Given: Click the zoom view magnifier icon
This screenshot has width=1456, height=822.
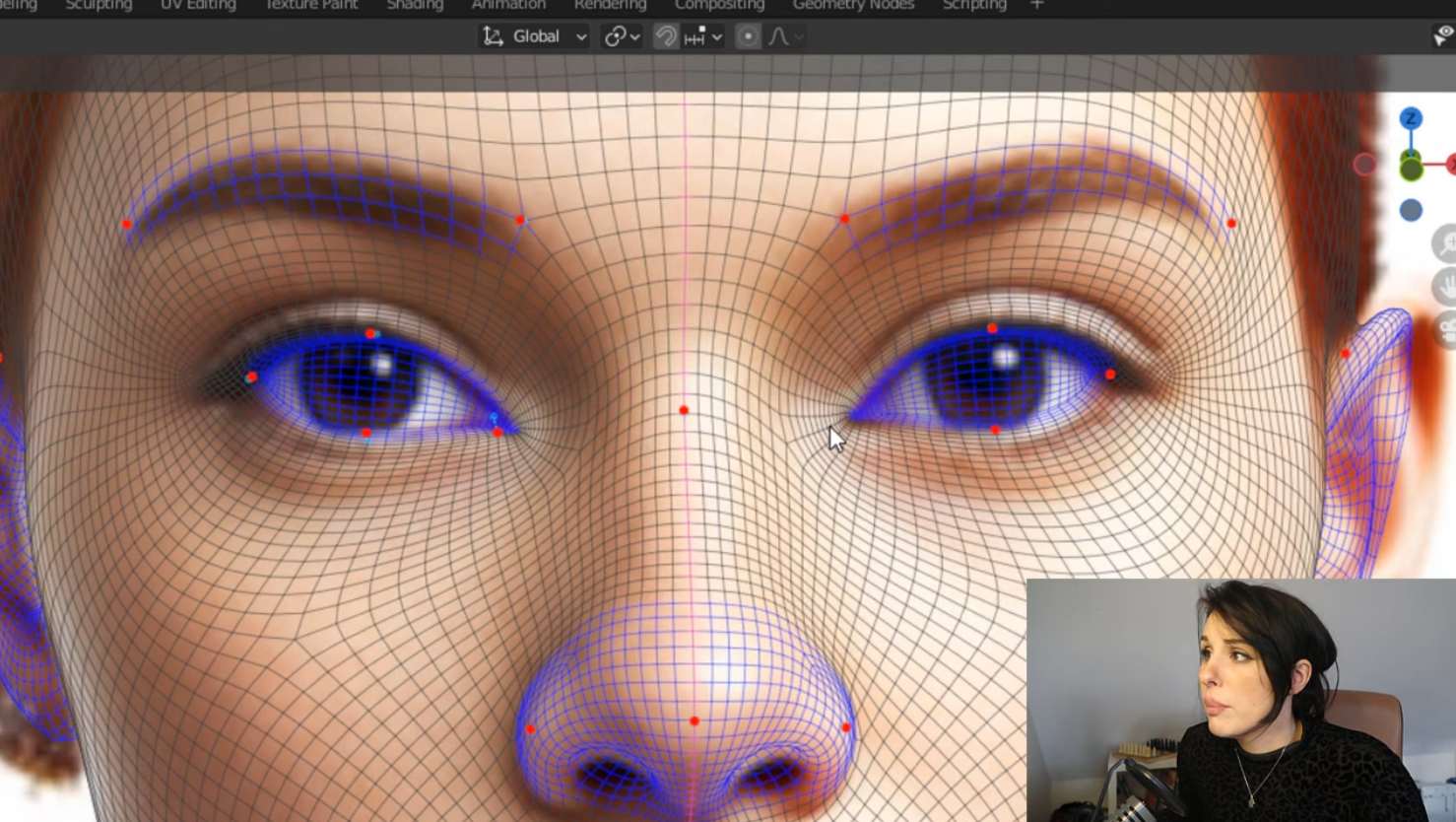Looking at the screenshot, I should pyautogui.click(x=1446, y=243).
